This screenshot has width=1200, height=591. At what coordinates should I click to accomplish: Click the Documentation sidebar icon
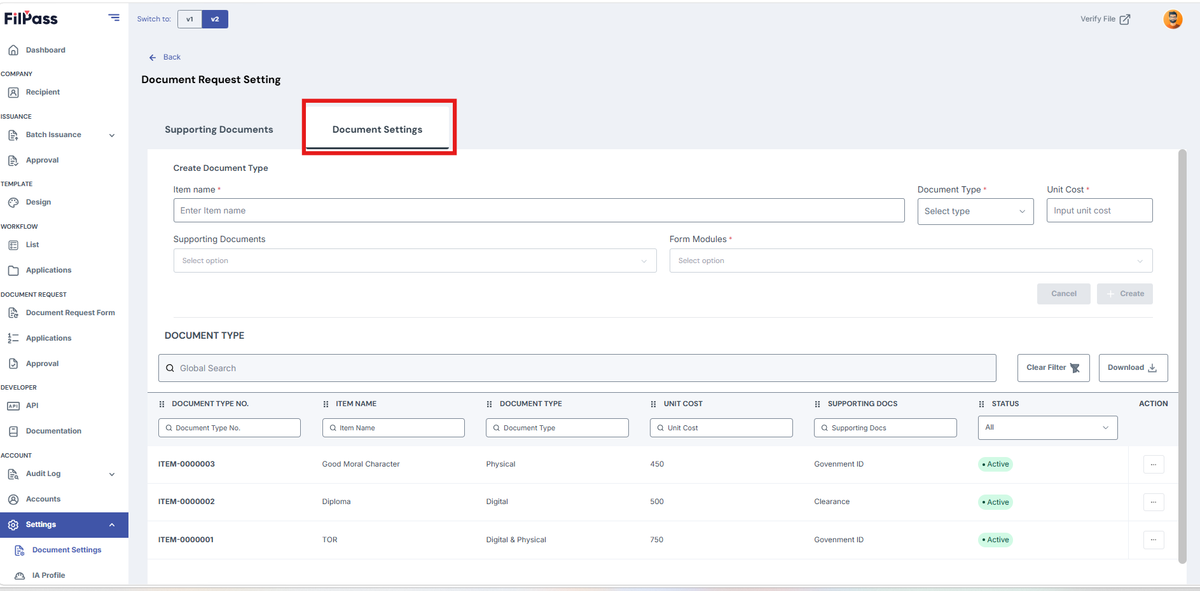13,431
